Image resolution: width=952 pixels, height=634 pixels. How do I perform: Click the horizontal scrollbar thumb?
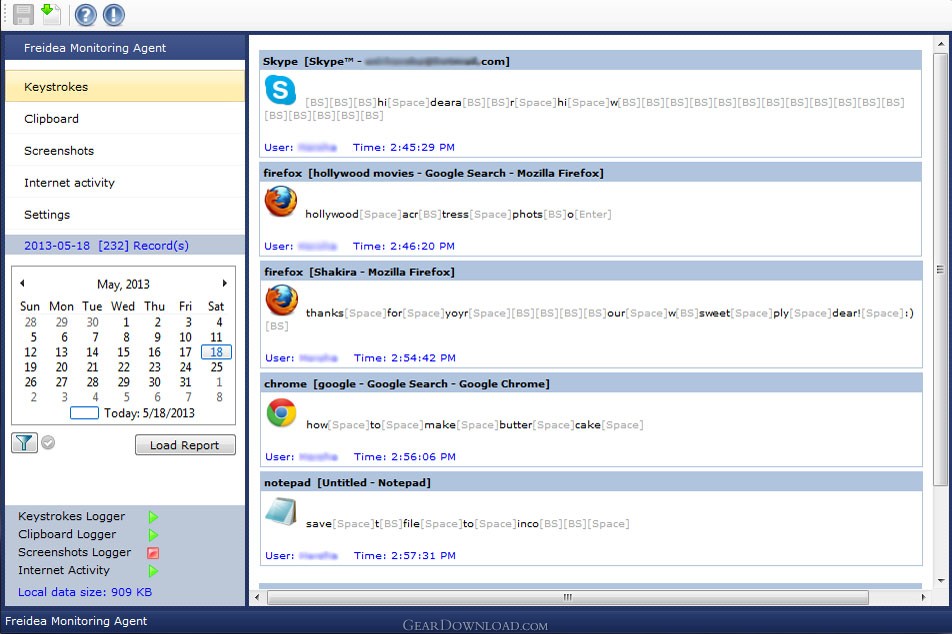pos(568,598)
